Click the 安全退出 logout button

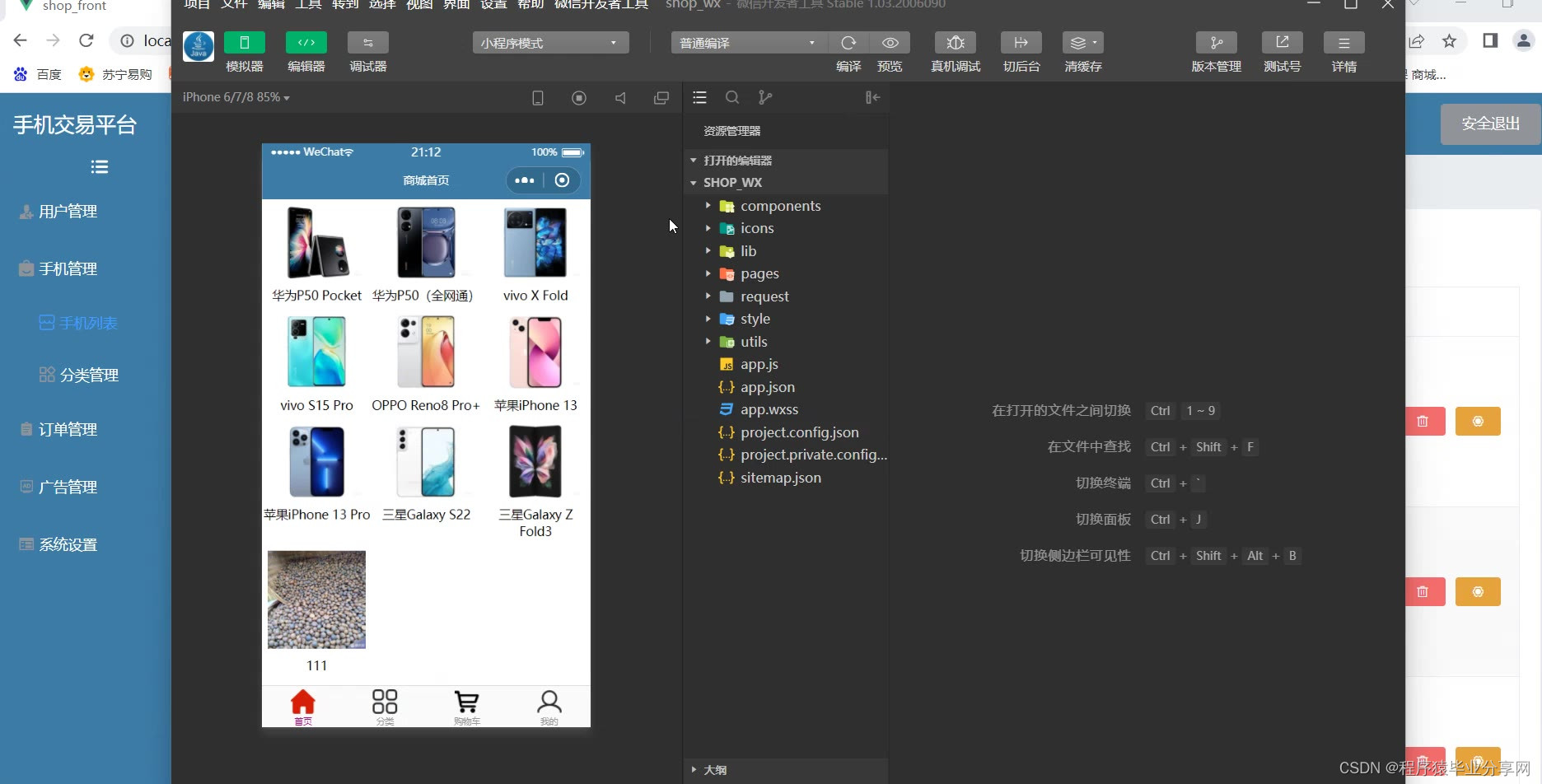(x=1490, y=124)
